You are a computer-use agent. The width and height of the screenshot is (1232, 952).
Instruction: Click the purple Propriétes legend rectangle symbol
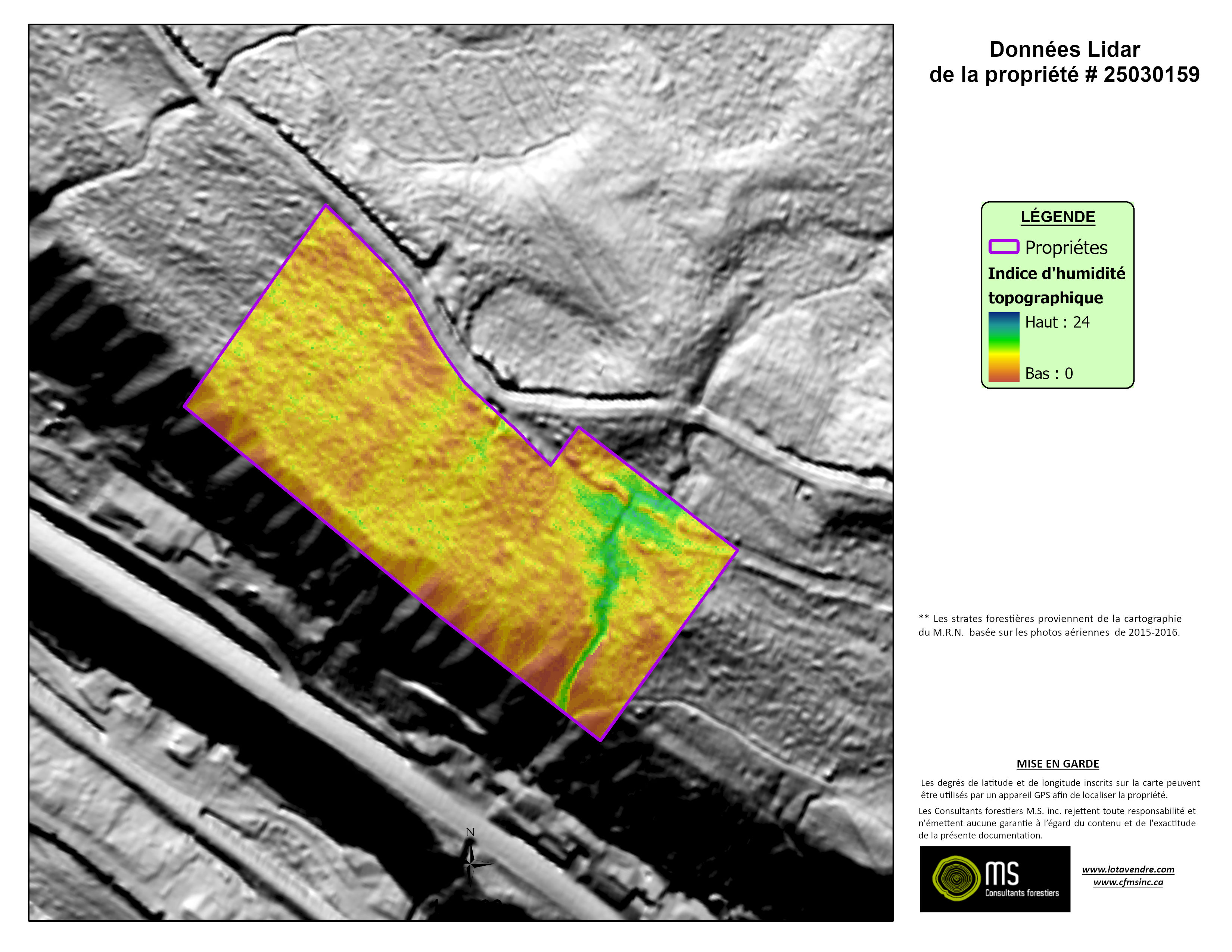[x=1004, y=247]
